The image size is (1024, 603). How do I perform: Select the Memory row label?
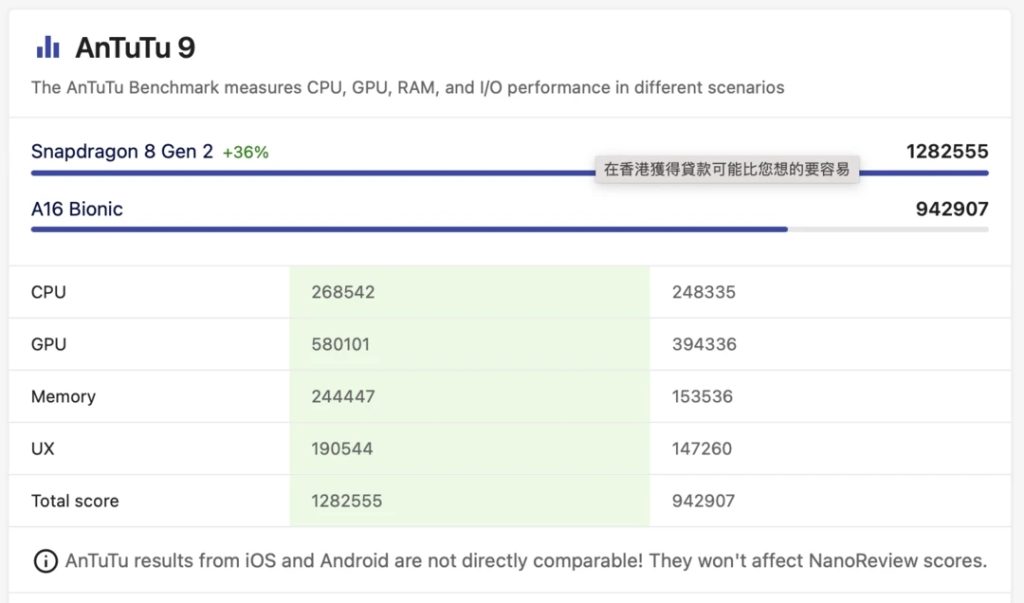tap(63, 397)
